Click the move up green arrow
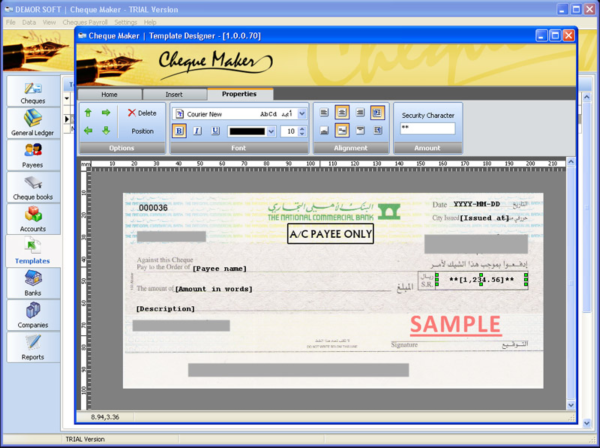Image resolution: width=600 pixels, height=448 pixels. 88,113
